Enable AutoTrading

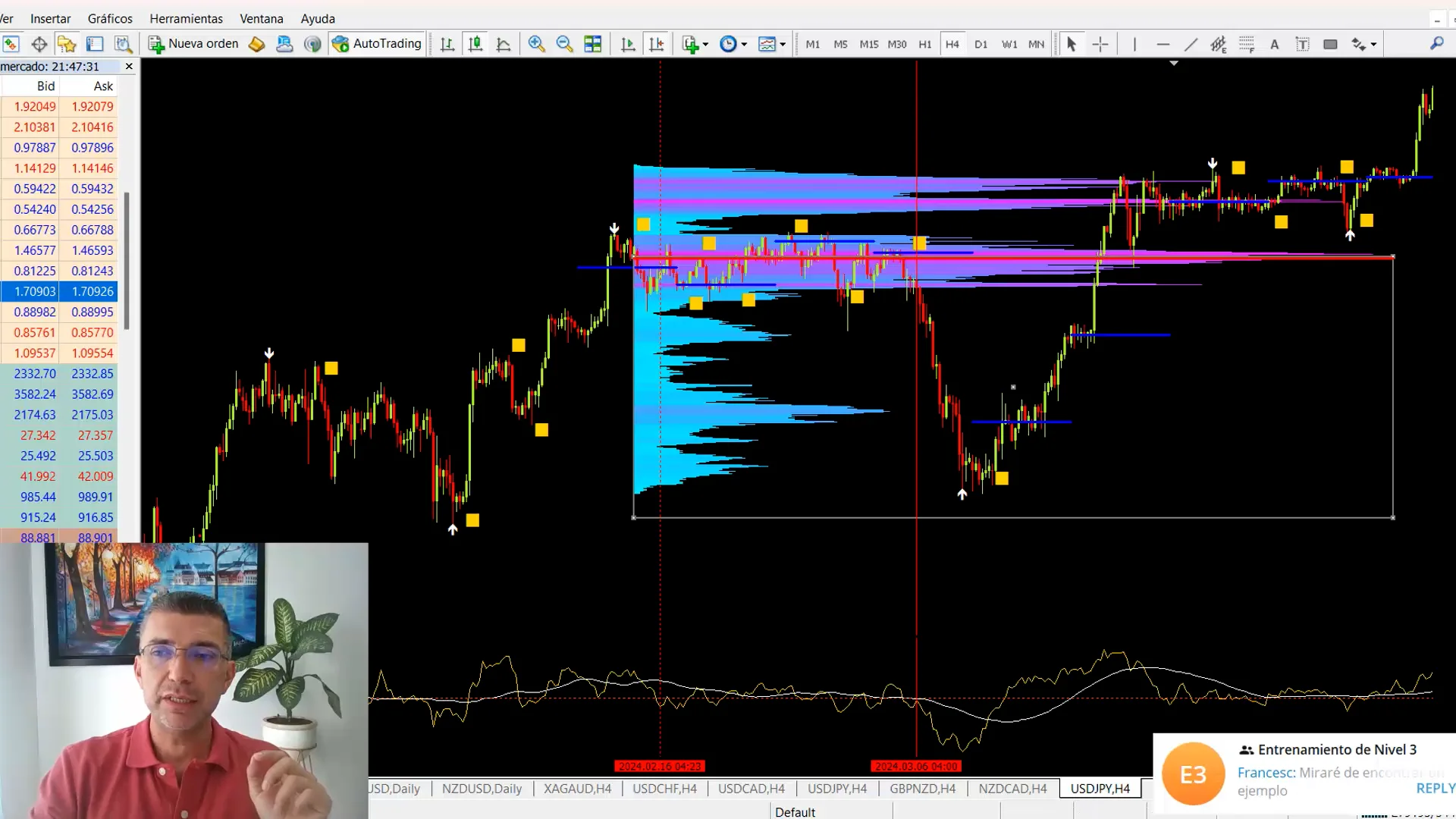pyautogui.click(x=377, y=43)
